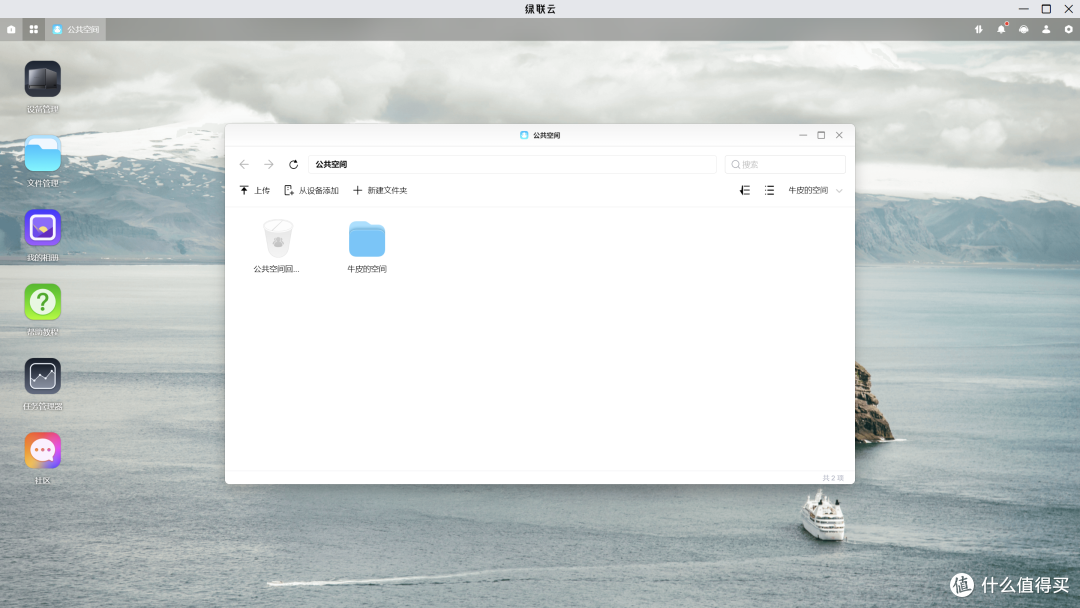Open the green question-mark help app
1080x608 pixels.
(x=43, y=302)
